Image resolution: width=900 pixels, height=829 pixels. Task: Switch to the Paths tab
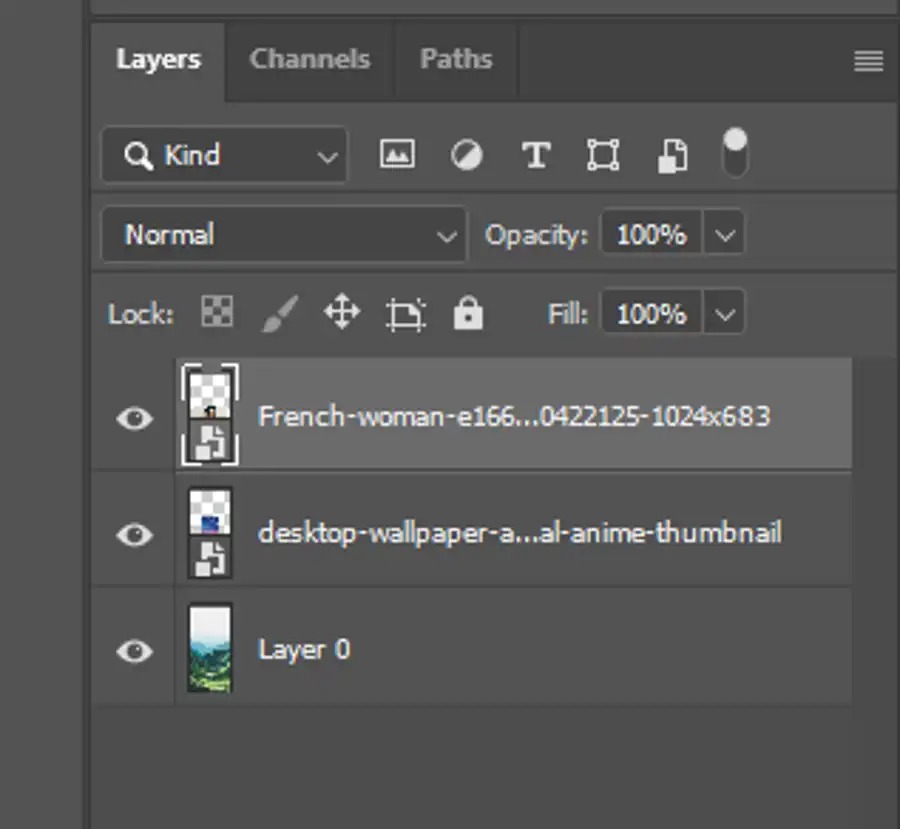(x=456, y=59)
